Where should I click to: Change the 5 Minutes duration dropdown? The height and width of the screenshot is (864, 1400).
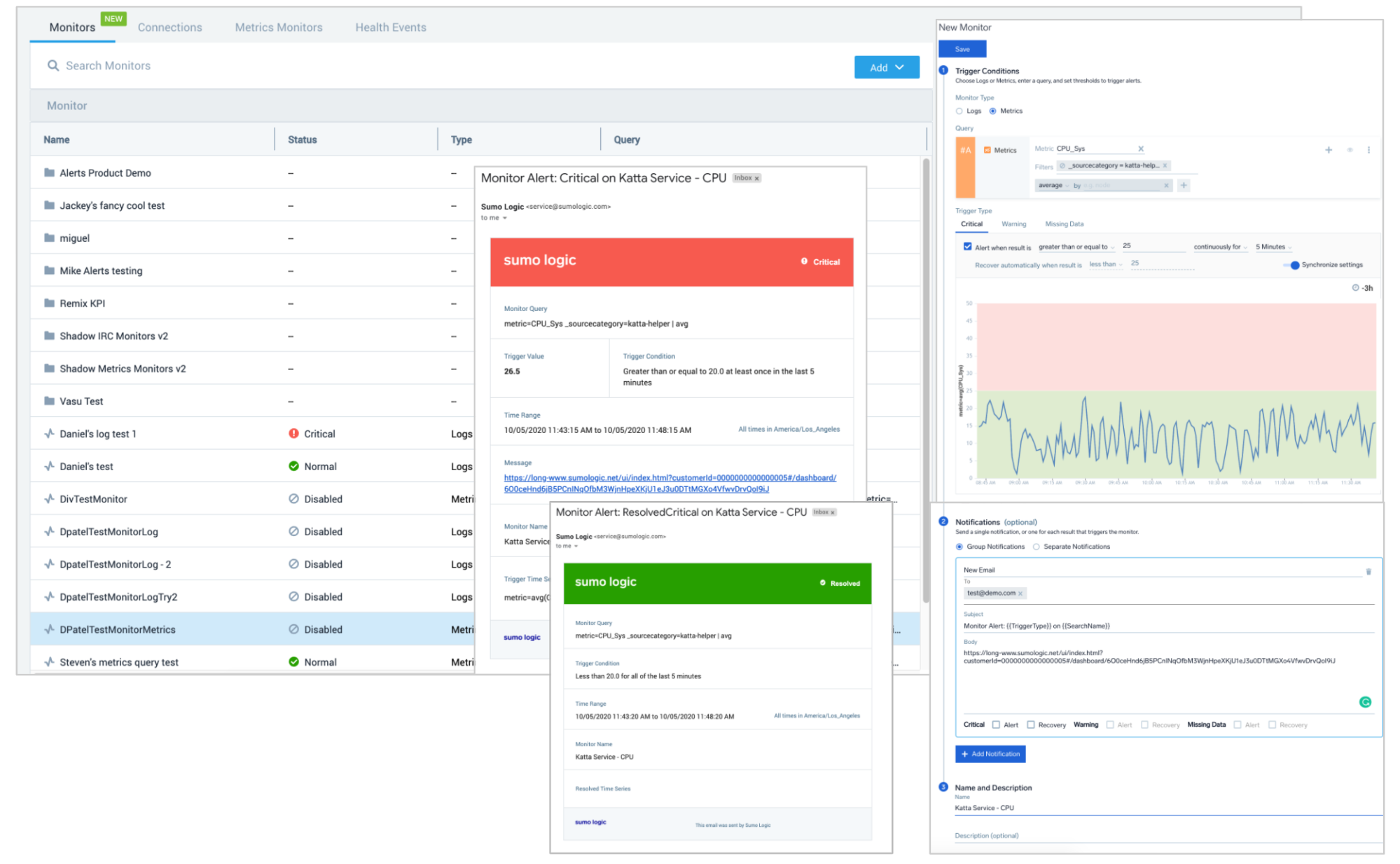pos(1273,247)
